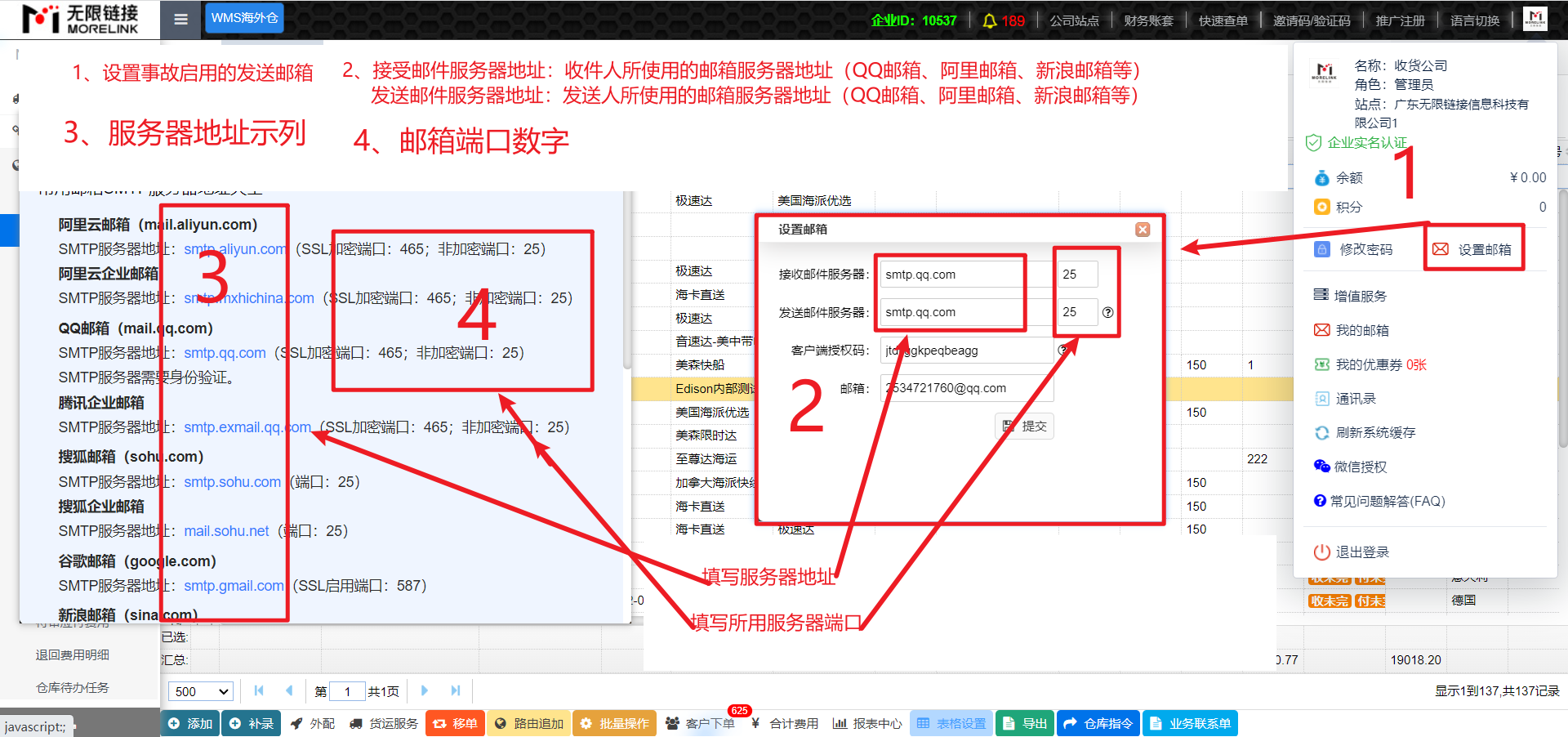Image resolution: width=1568 pixels, height=737 pixels.
Task: Open the smtp.qq.com link
Action: tap(225, 353)
